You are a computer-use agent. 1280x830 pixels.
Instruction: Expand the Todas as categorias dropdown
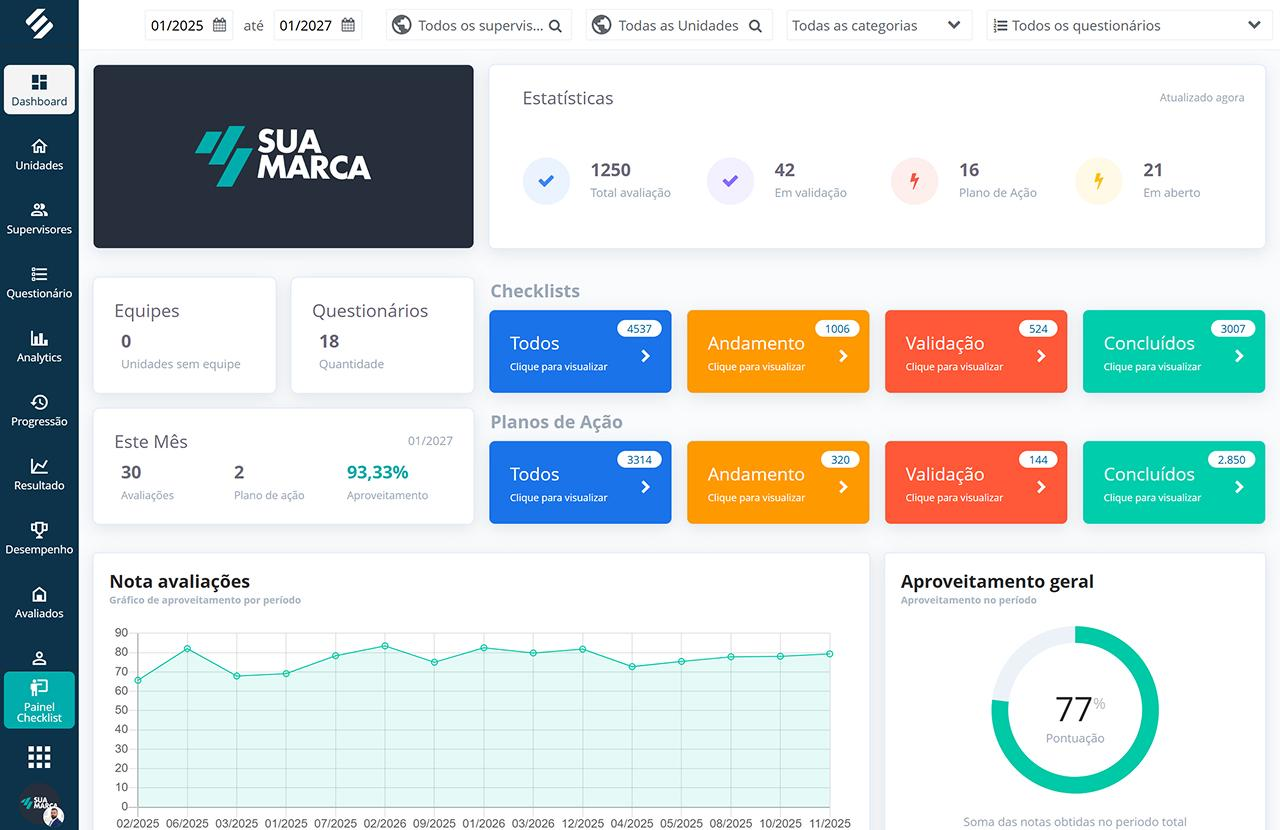coord(878,24)
